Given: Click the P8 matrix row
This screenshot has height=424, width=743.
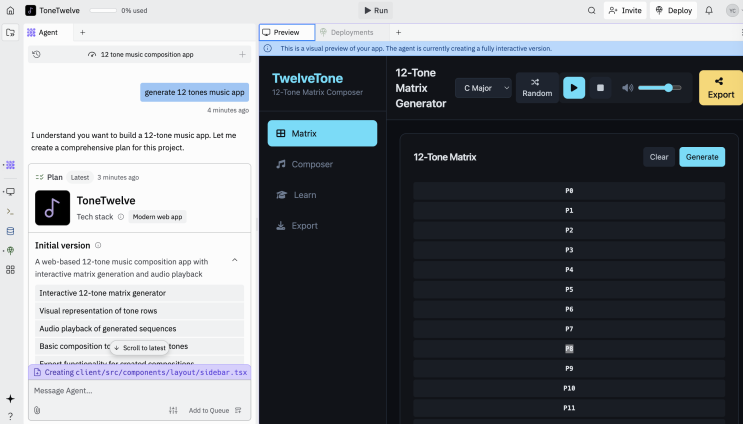Looking at the screenshot, I should tap(569, 349).
